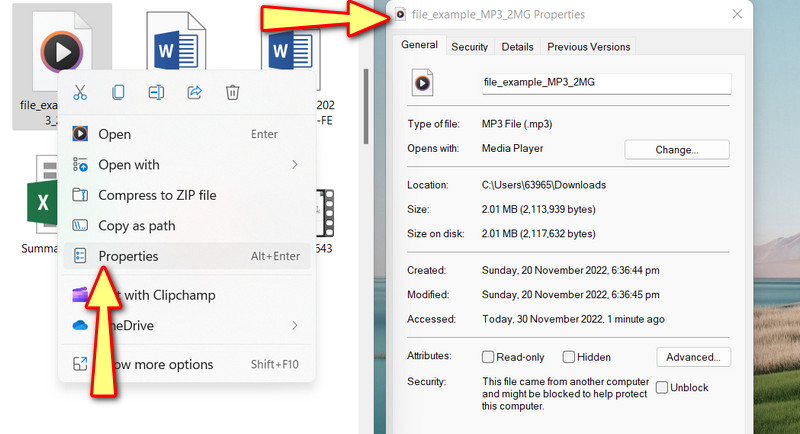Click the Delete trash can icon
The height and width of the screenshot is (434, 800).
click(232, 93)
